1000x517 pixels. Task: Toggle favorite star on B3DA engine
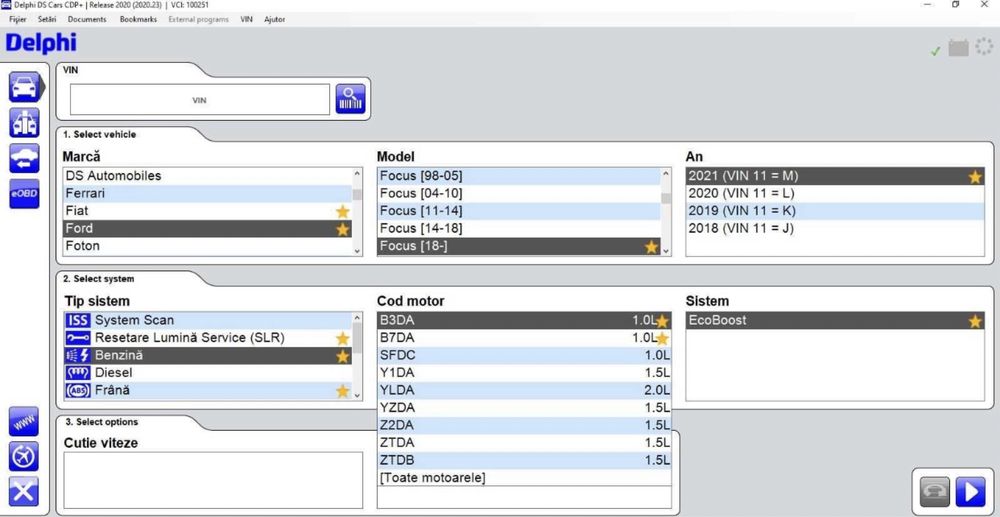tap(662, 321)
